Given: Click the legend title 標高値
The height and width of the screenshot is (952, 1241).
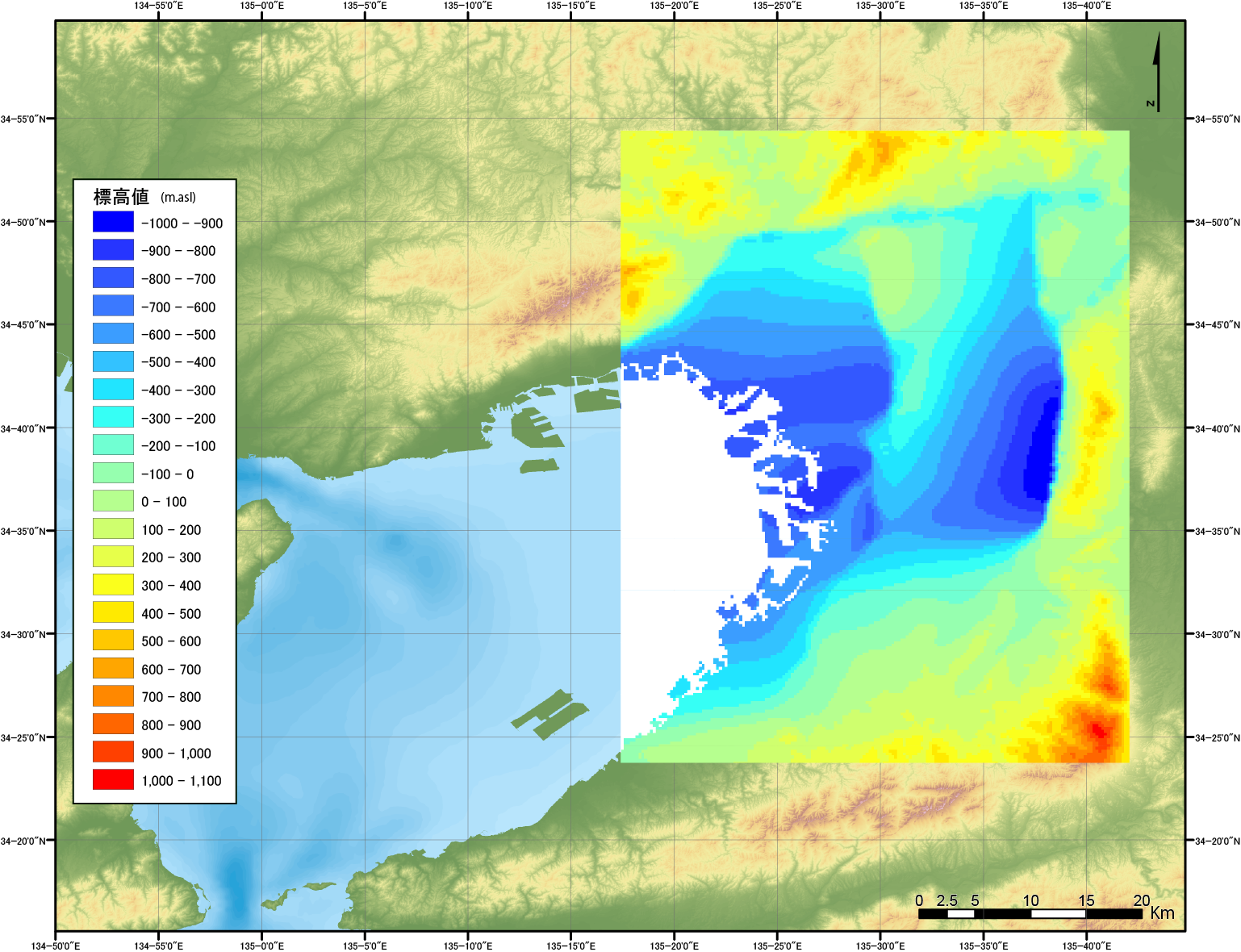Looking at the screenshot, I should click(121, 197).
